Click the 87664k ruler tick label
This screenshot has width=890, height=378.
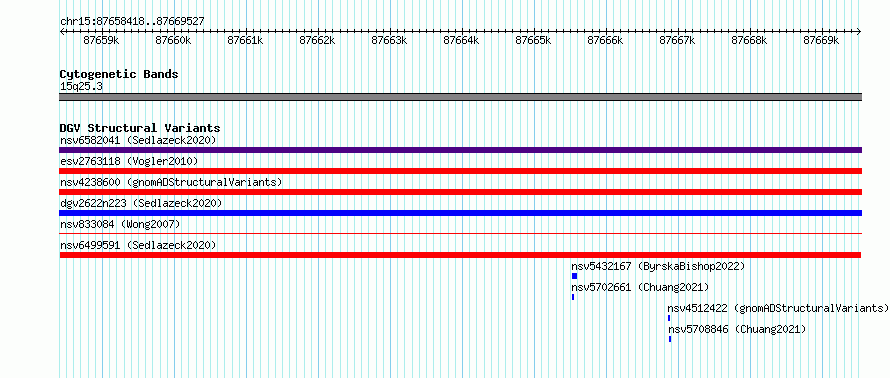[x=461, y=40]
